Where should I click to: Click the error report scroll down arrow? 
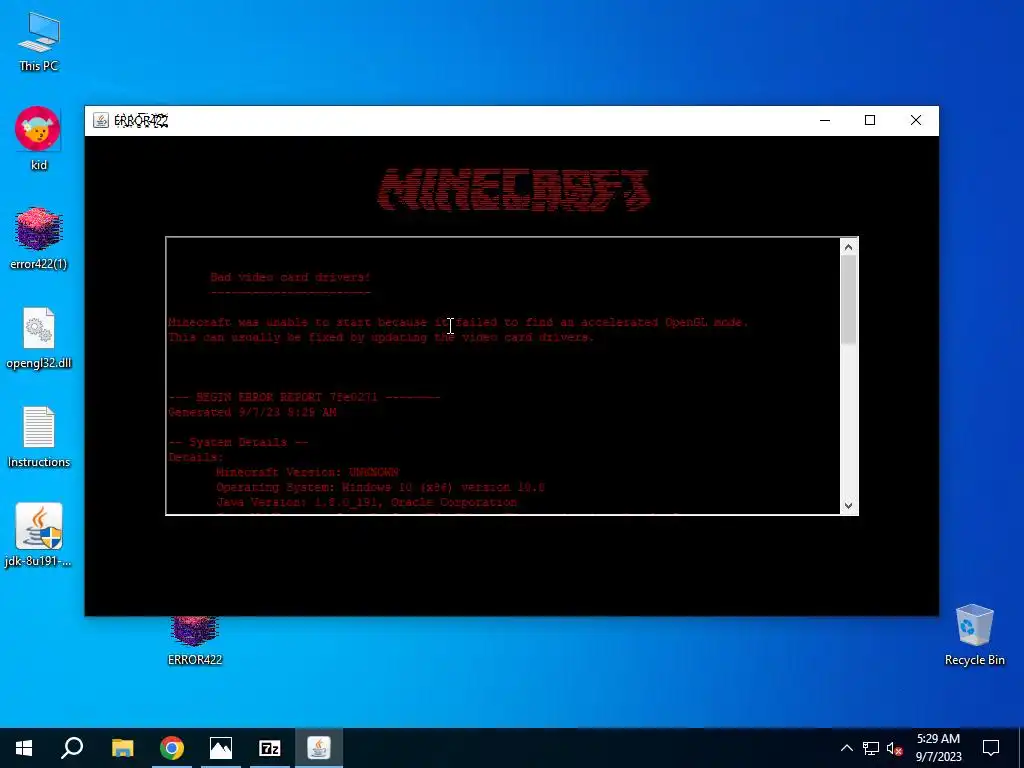[x=848, y=505]
